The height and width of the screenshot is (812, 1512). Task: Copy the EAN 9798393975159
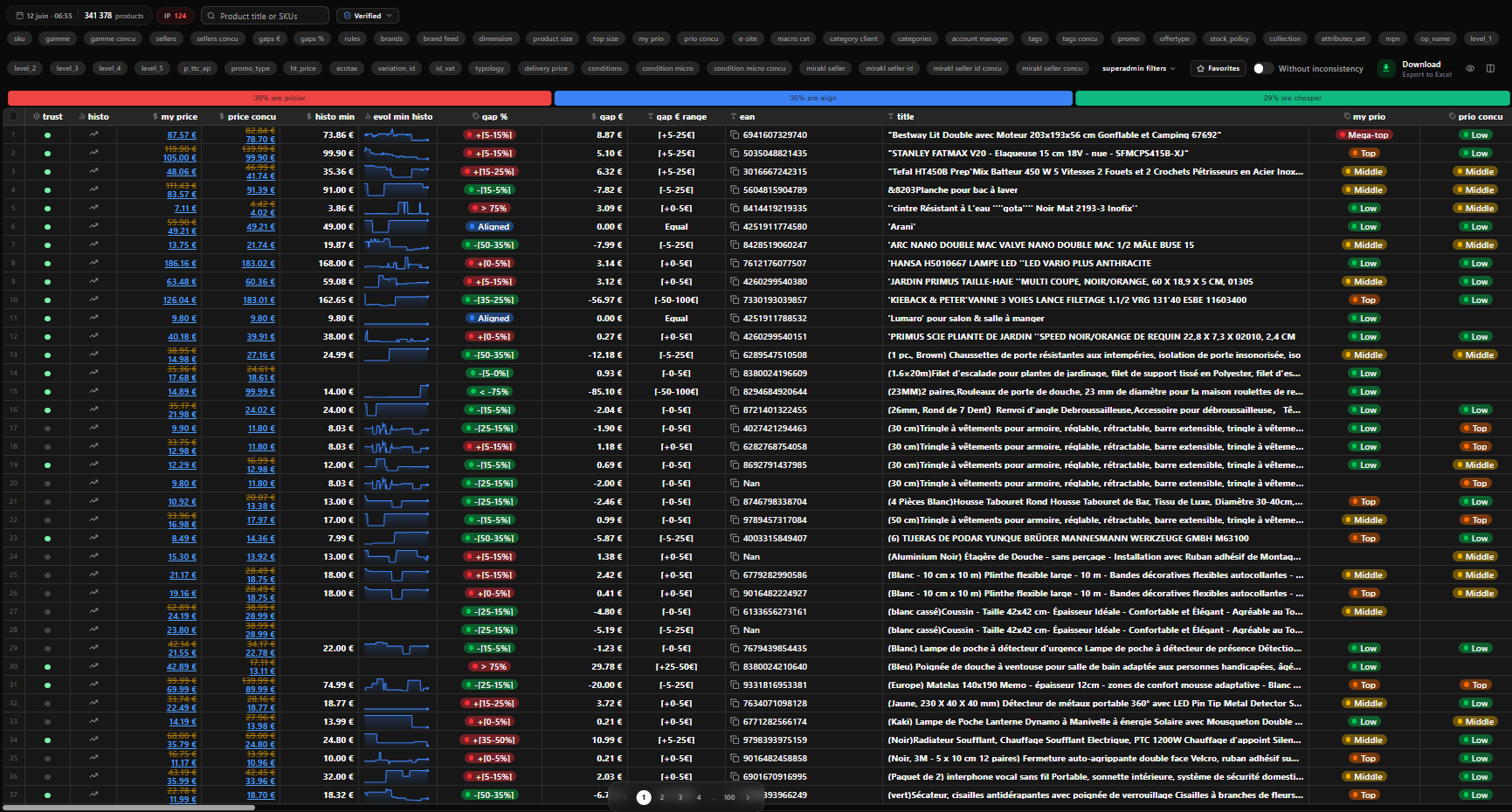(735, 740)
